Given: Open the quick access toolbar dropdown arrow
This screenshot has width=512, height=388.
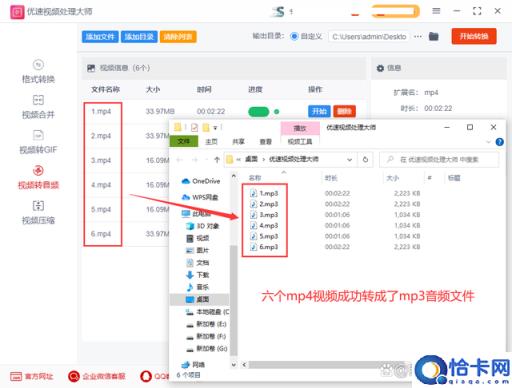Looking at the screenshot, I should pyautogui.click(x=215, y=128).
